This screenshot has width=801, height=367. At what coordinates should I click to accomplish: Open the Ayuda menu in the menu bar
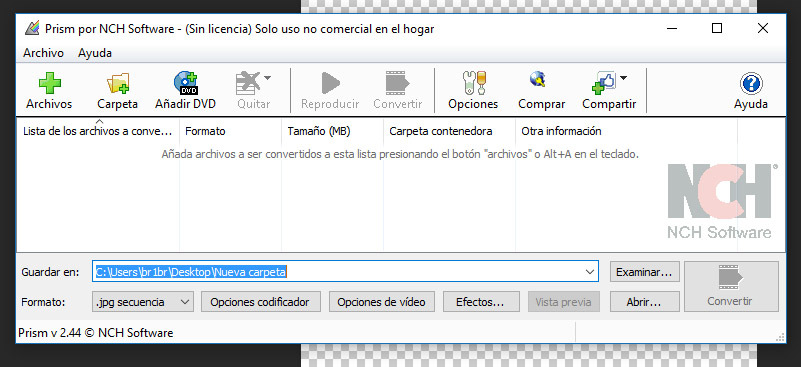(95, 53)
